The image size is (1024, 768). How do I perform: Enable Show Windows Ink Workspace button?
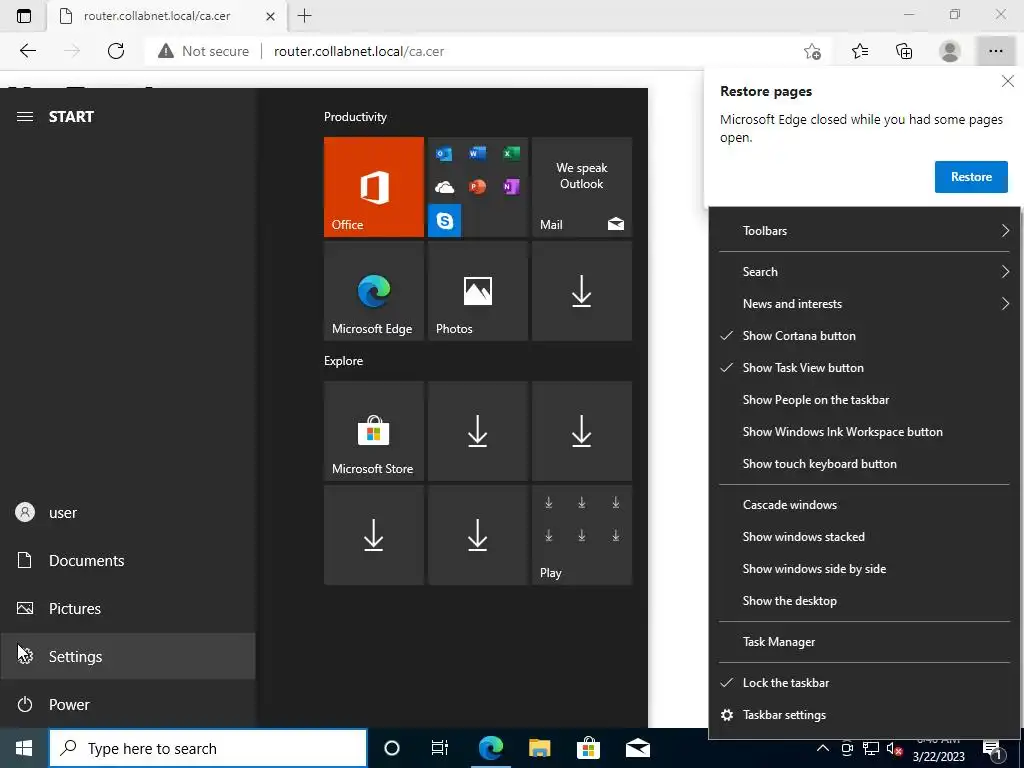click(865, 432)
